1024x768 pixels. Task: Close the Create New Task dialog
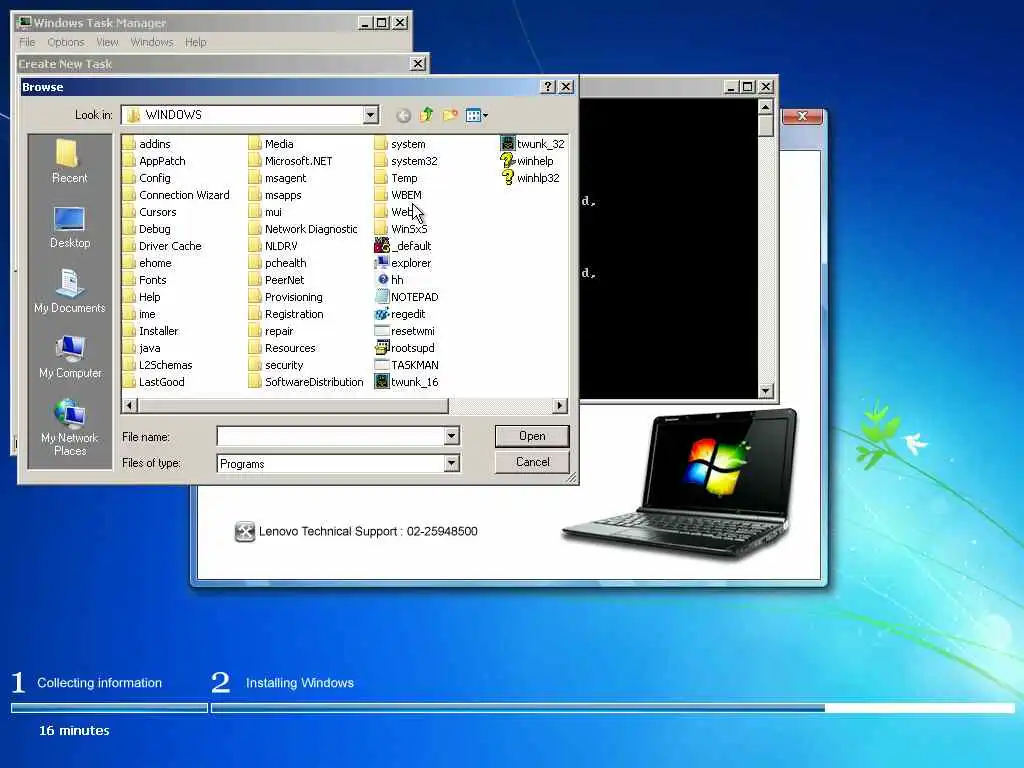pyautogui.click(x=417, y=63)
